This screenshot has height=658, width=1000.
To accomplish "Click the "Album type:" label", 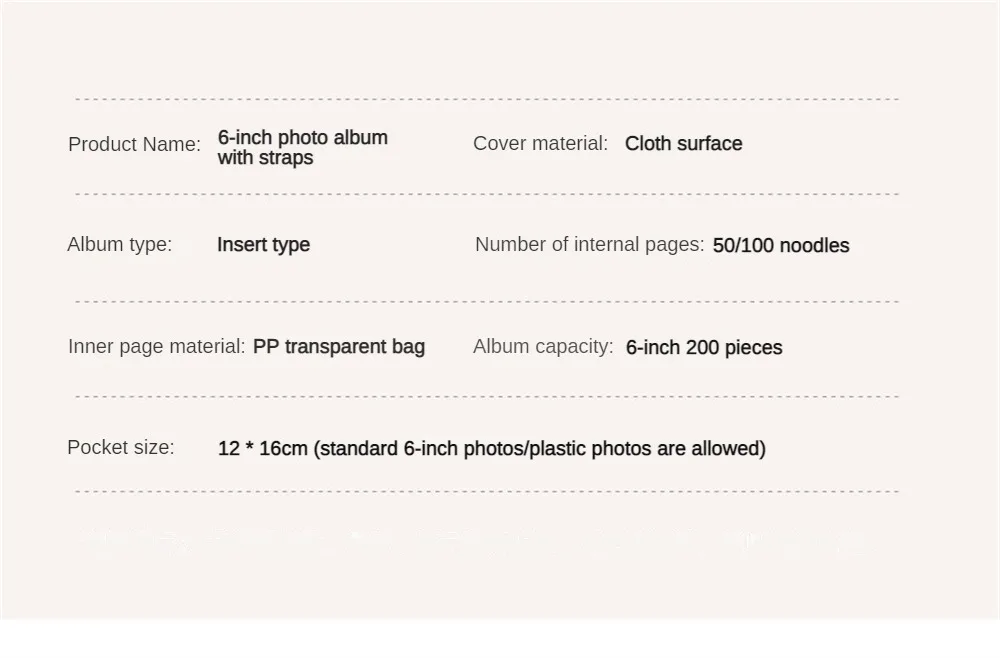I will coord(119,244).
